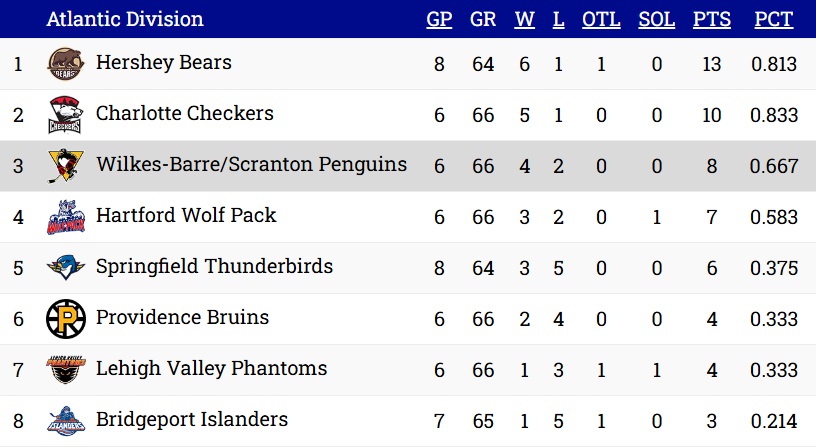The width and height of the screenshot is (816, 447).
Task: Select the Wilkes-Barre/Scranton Penguins logo
Action: tap(66, 165)
